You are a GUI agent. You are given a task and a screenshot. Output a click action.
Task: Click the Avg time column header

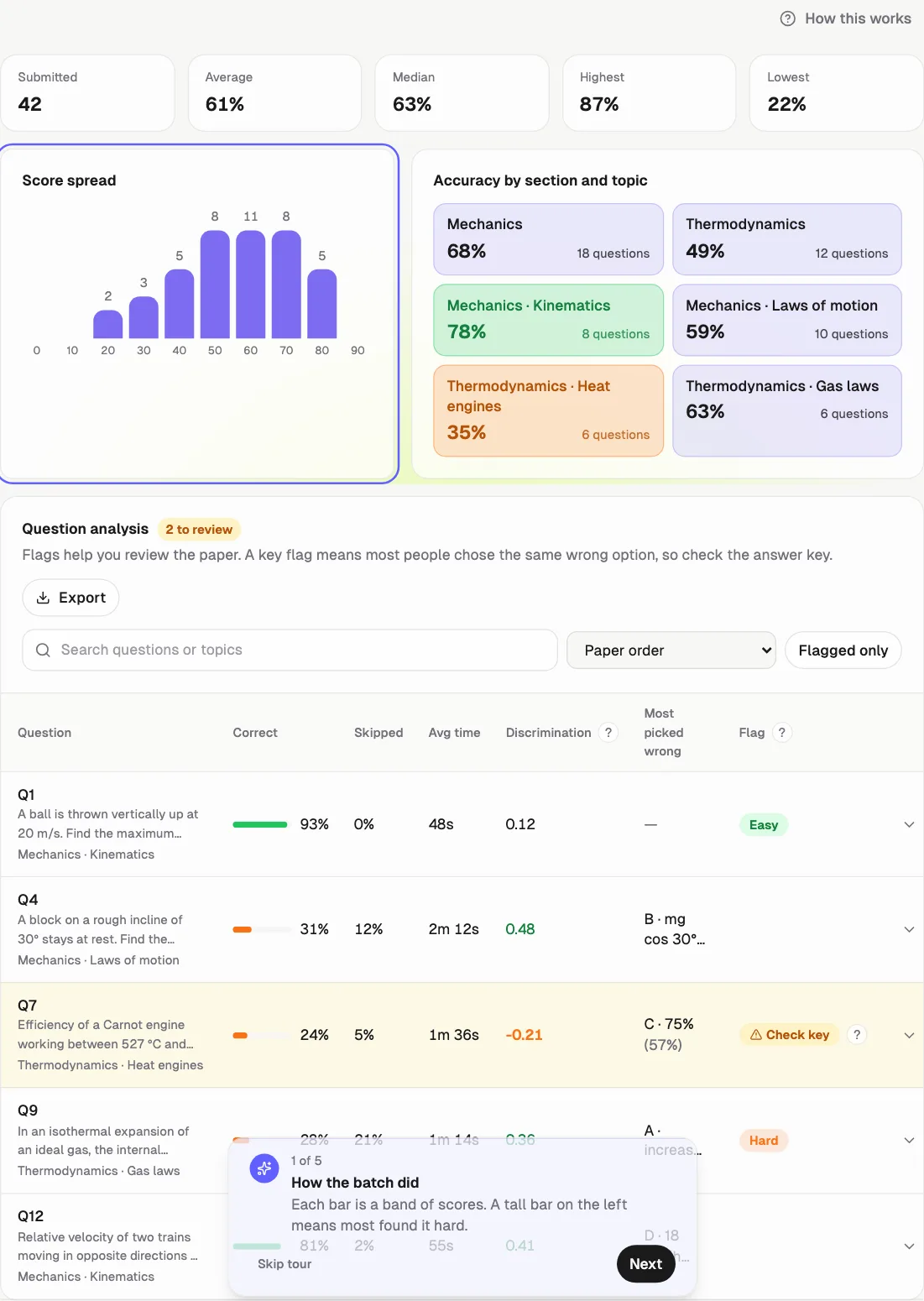[x=454, y=733]
